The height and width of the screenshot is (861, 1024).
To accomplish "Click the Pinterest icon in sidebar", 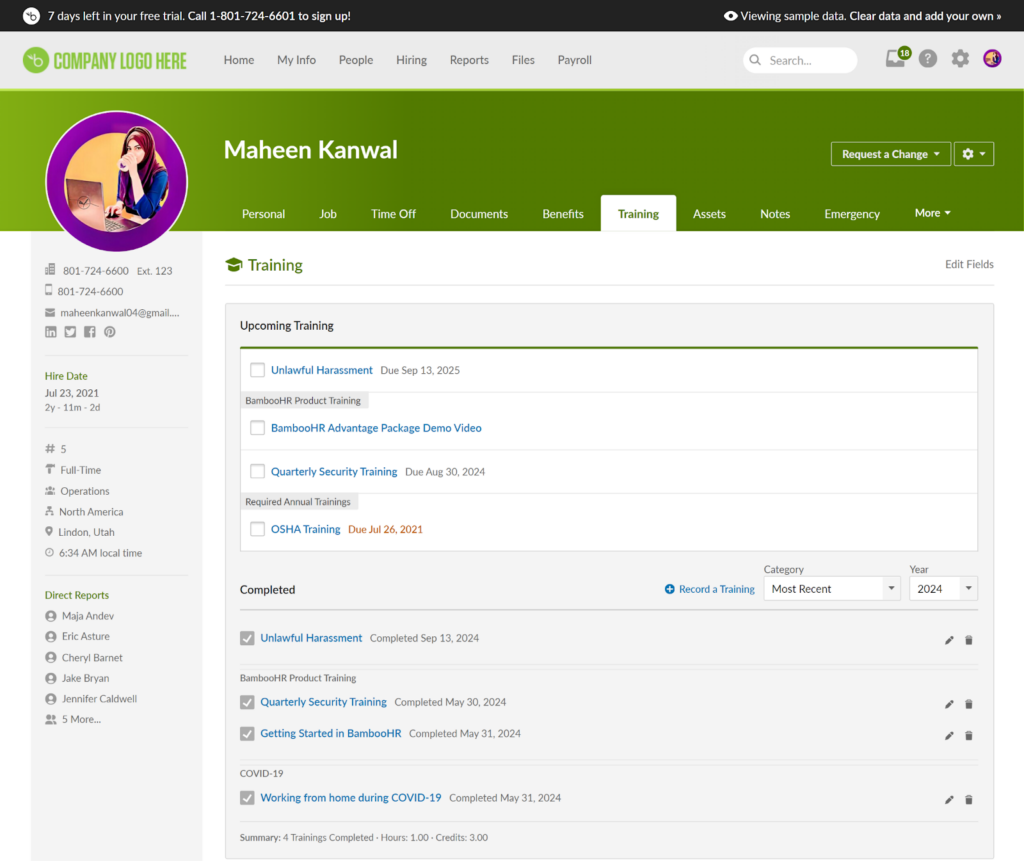I will 109,332.
